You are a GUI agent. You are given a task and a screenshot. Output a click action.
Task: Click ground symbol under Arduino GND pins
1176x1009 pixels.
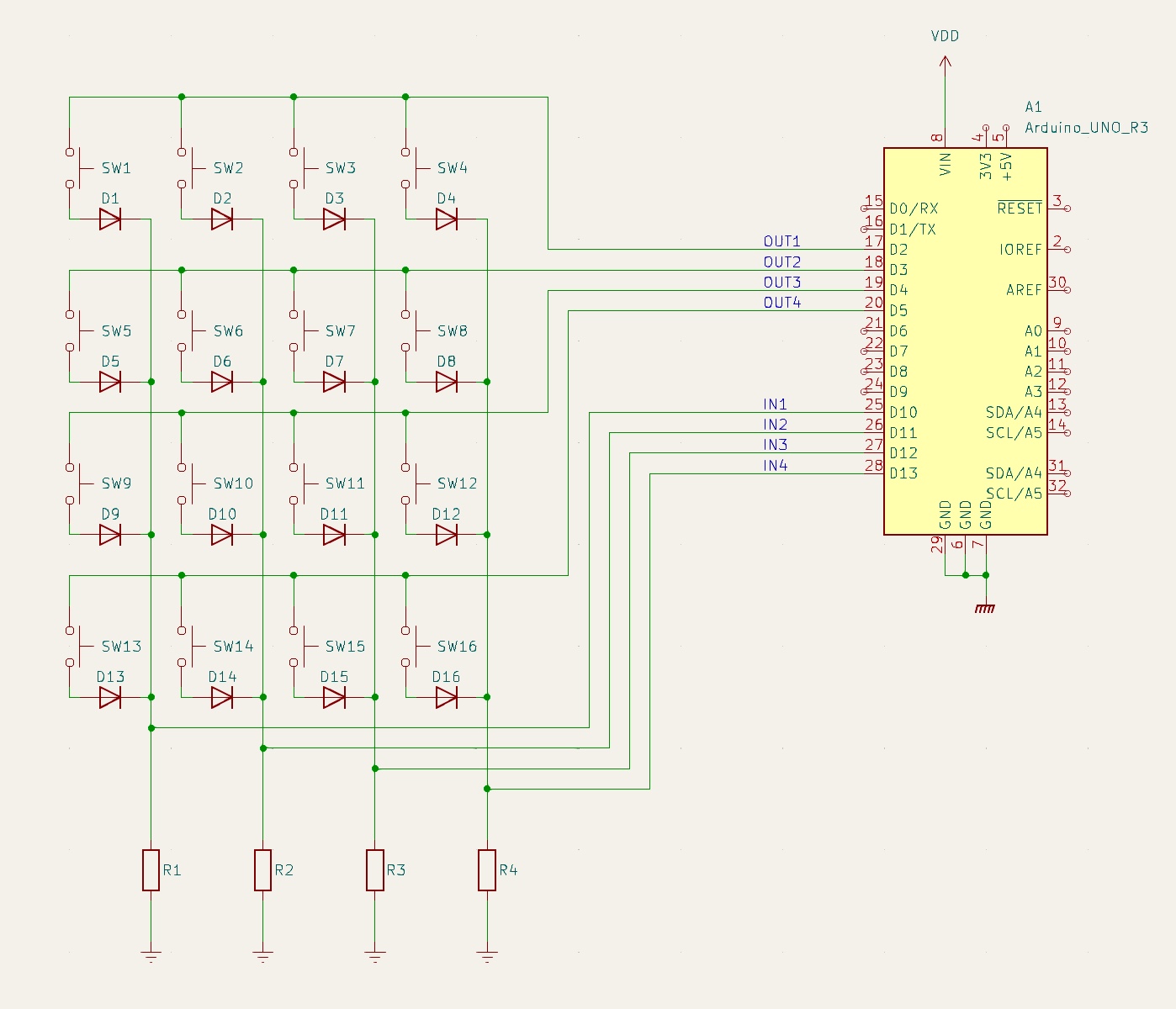(x=985, y=607)
